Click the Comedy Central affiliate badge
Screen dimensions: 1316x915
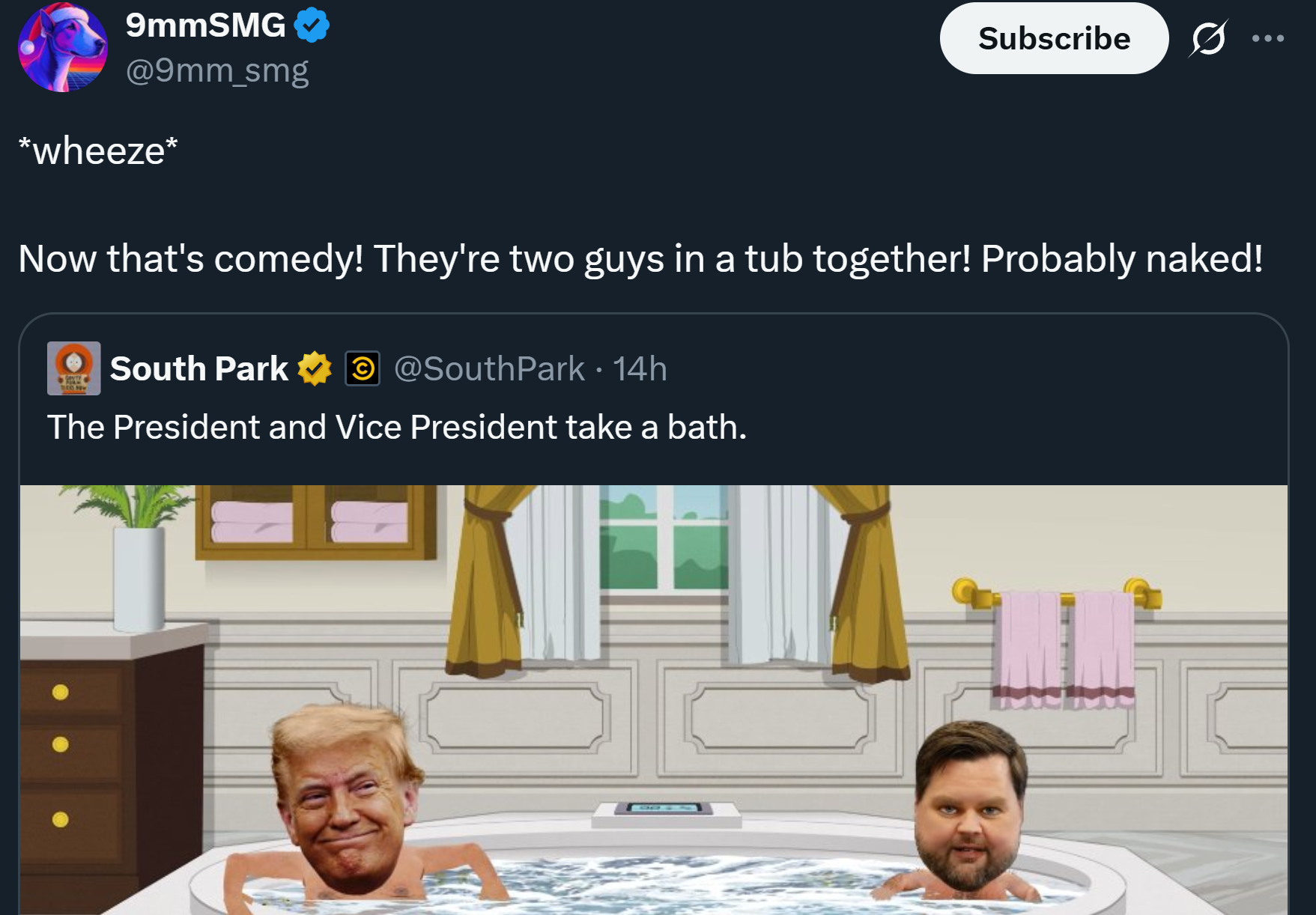363,368
